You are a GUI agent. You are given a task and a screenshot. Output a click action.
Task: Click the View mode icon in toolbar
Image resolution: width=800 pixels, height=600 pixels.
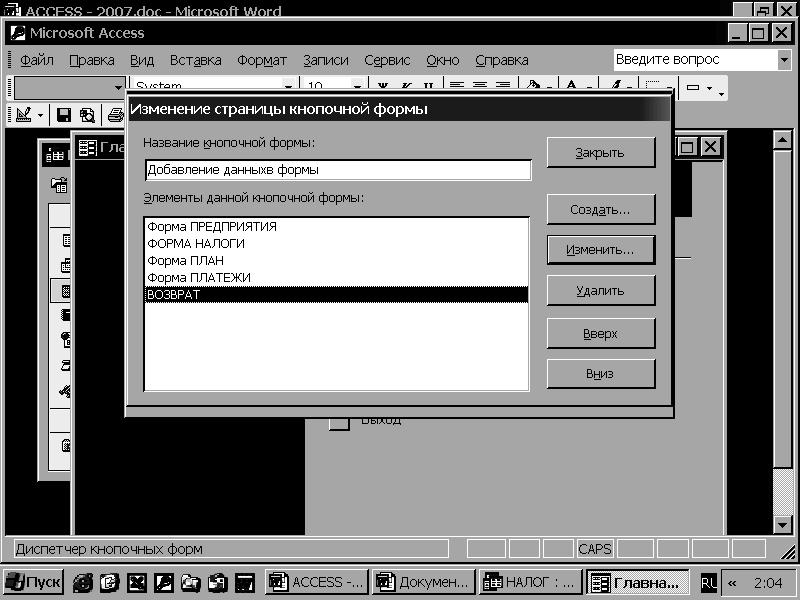pos(23,115)
